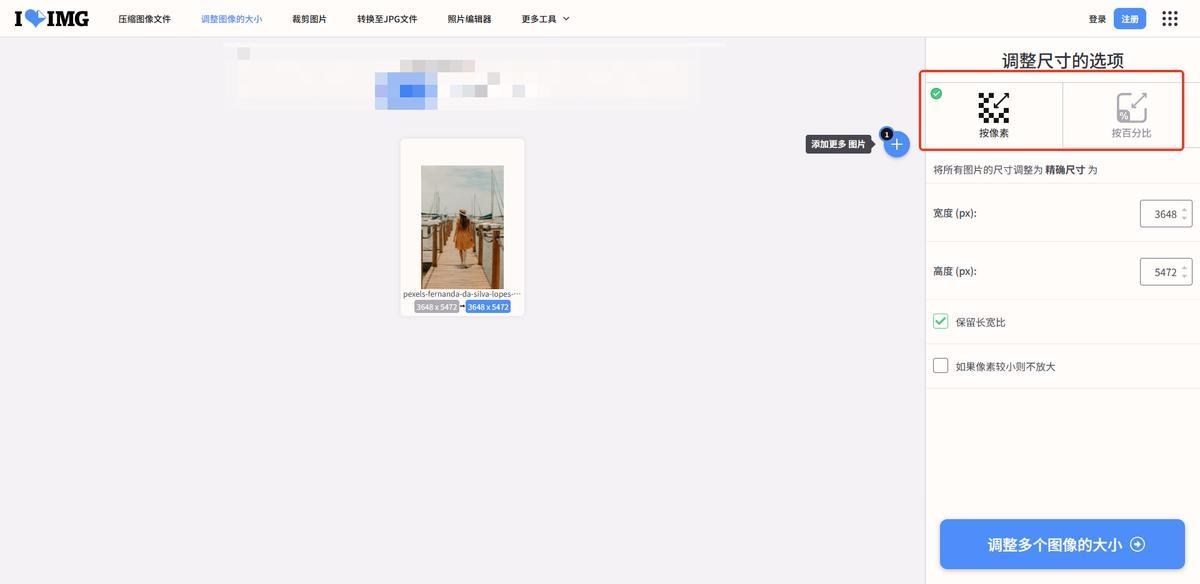Screen dimensions: 1200x584
Task: Click the 登录 login link
Action: [1097, 19]
